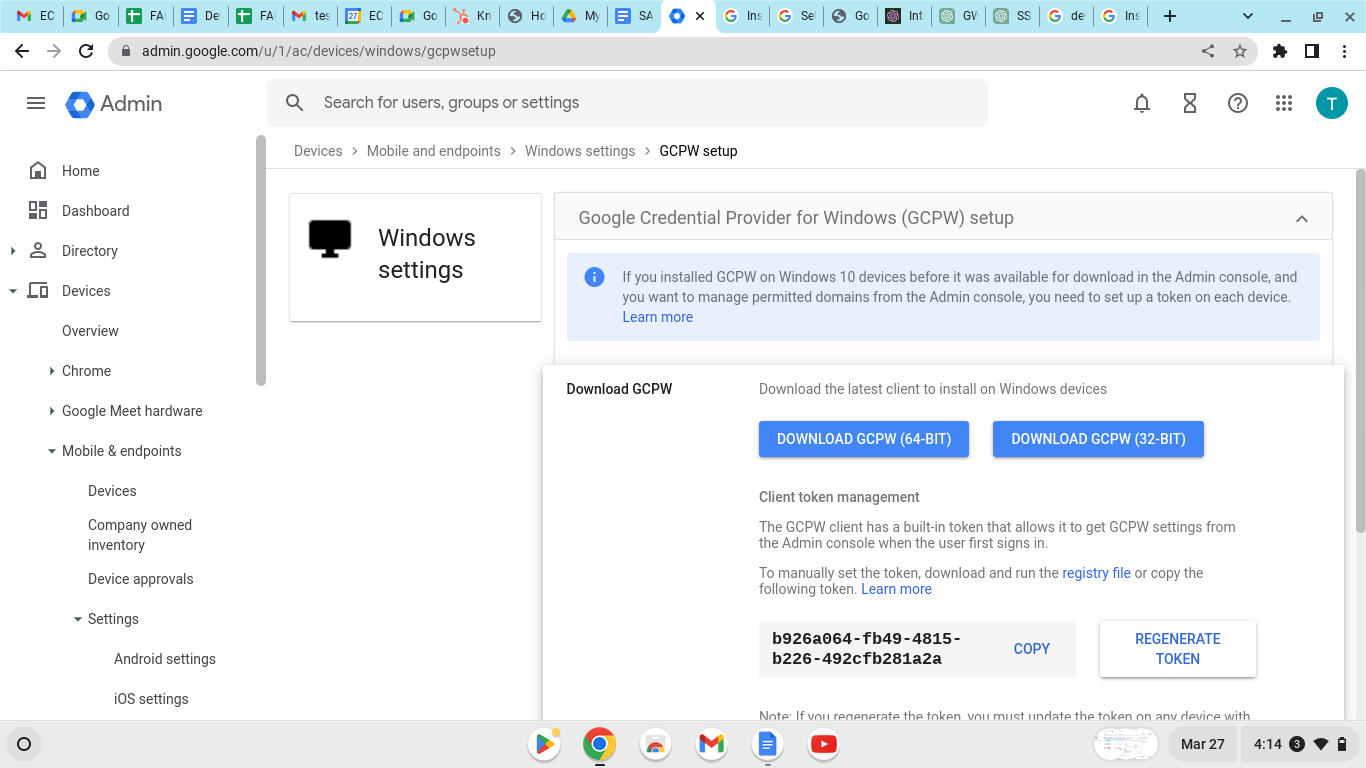Go back with browser back arrow

coord(22,51)
